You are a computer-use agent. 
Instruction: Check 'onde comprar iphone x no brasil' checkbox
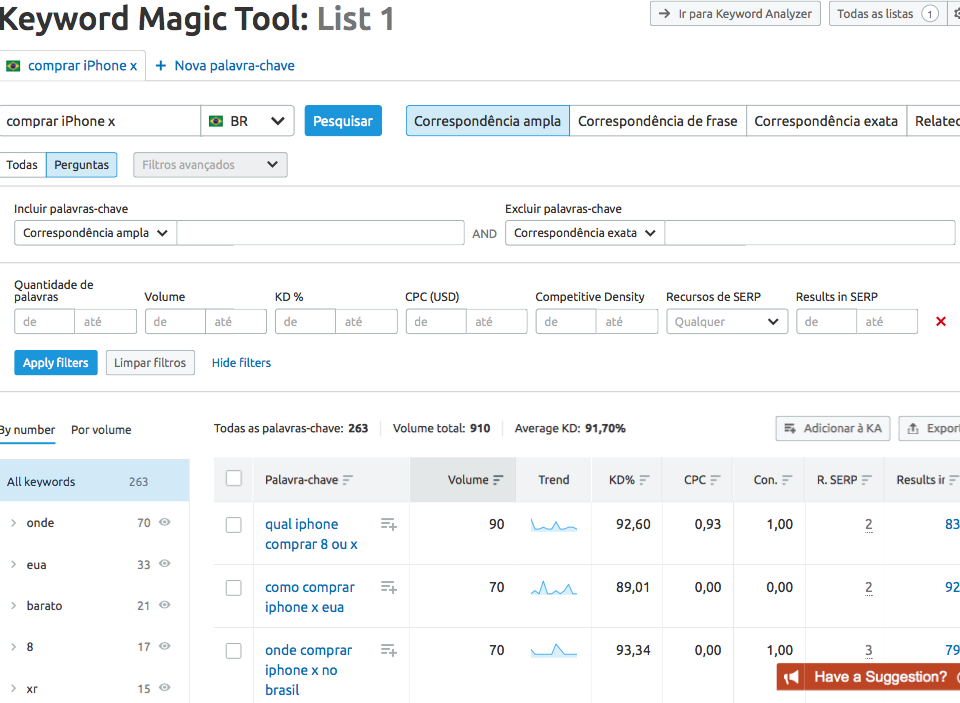tap(234, 650)
